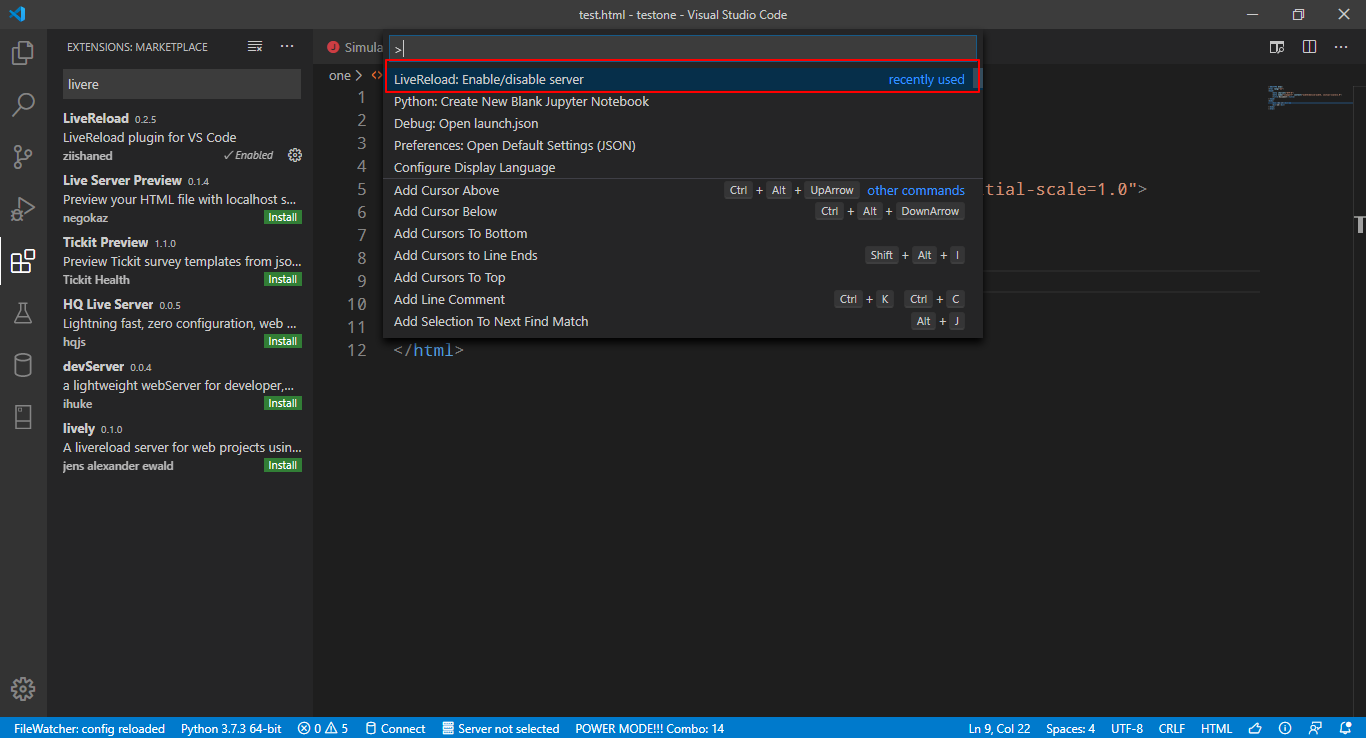Select Python: Create New Blank Jupyter Notebook
Image resolution: width=1366 pixels, height=738 pixels.
coord(682,101)
